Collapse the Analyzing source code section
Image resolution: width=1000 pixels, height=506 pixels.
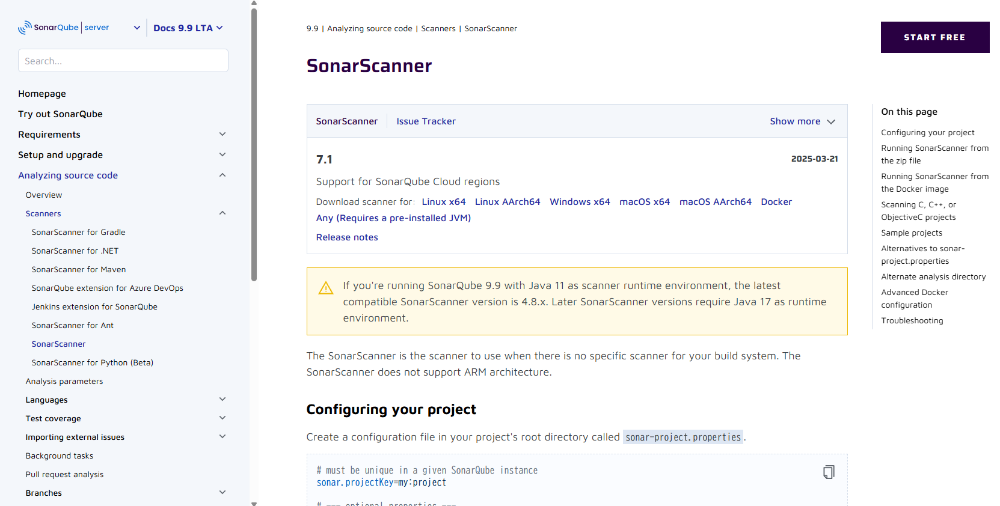tap(223, 175)
